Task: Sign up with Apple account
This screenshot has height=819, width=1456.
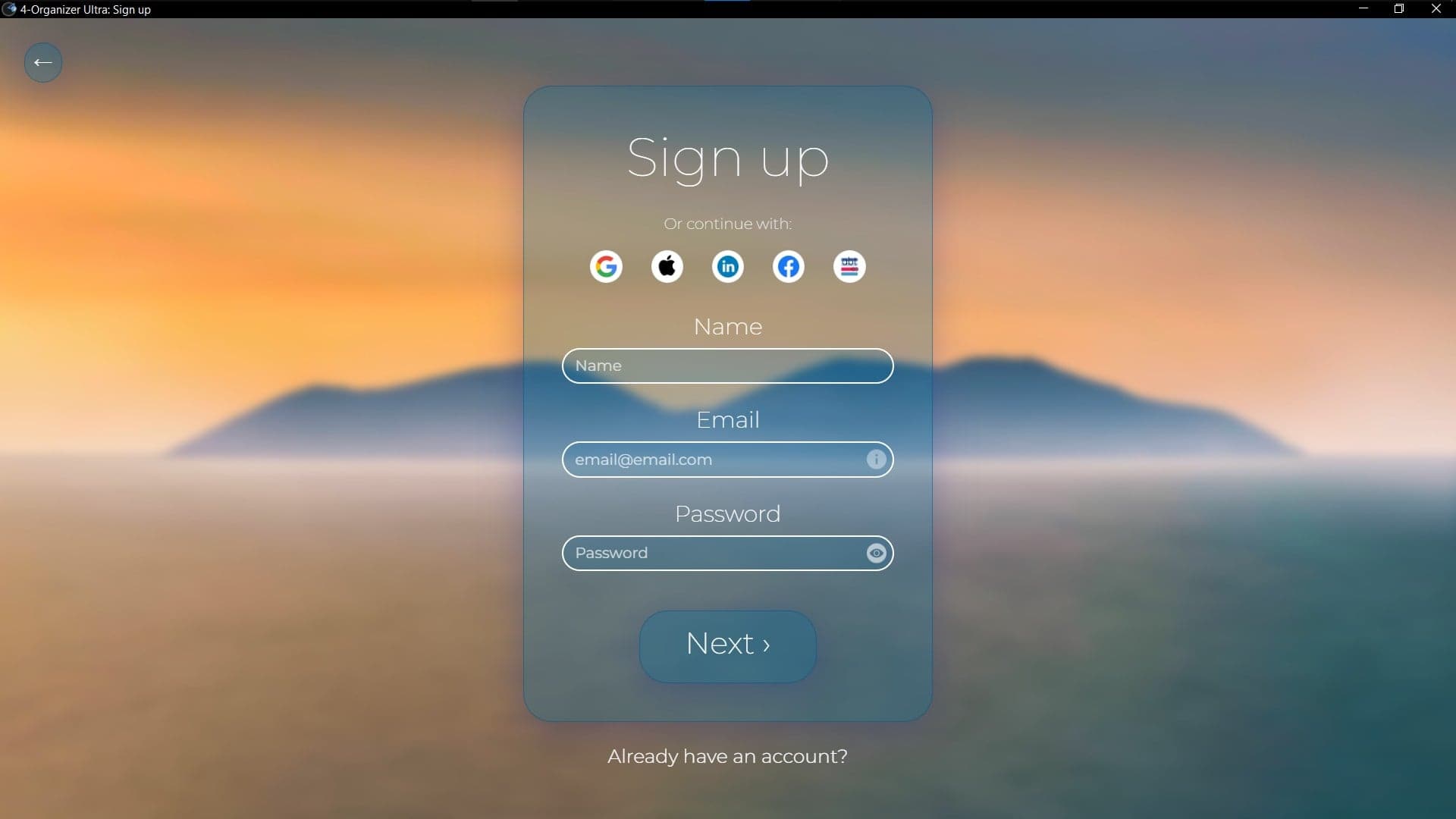Action: click(x=667, y=266)
